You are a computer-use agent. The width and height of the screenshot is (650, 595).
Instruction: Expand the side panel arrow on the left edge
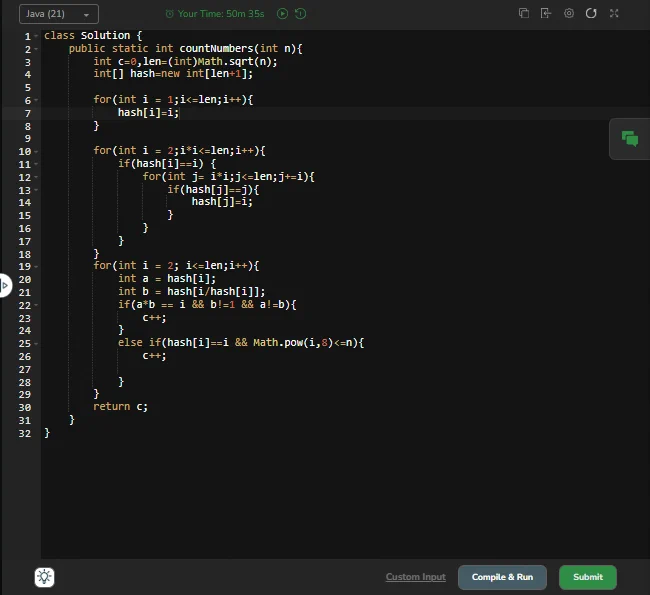[x=5, y=285]
